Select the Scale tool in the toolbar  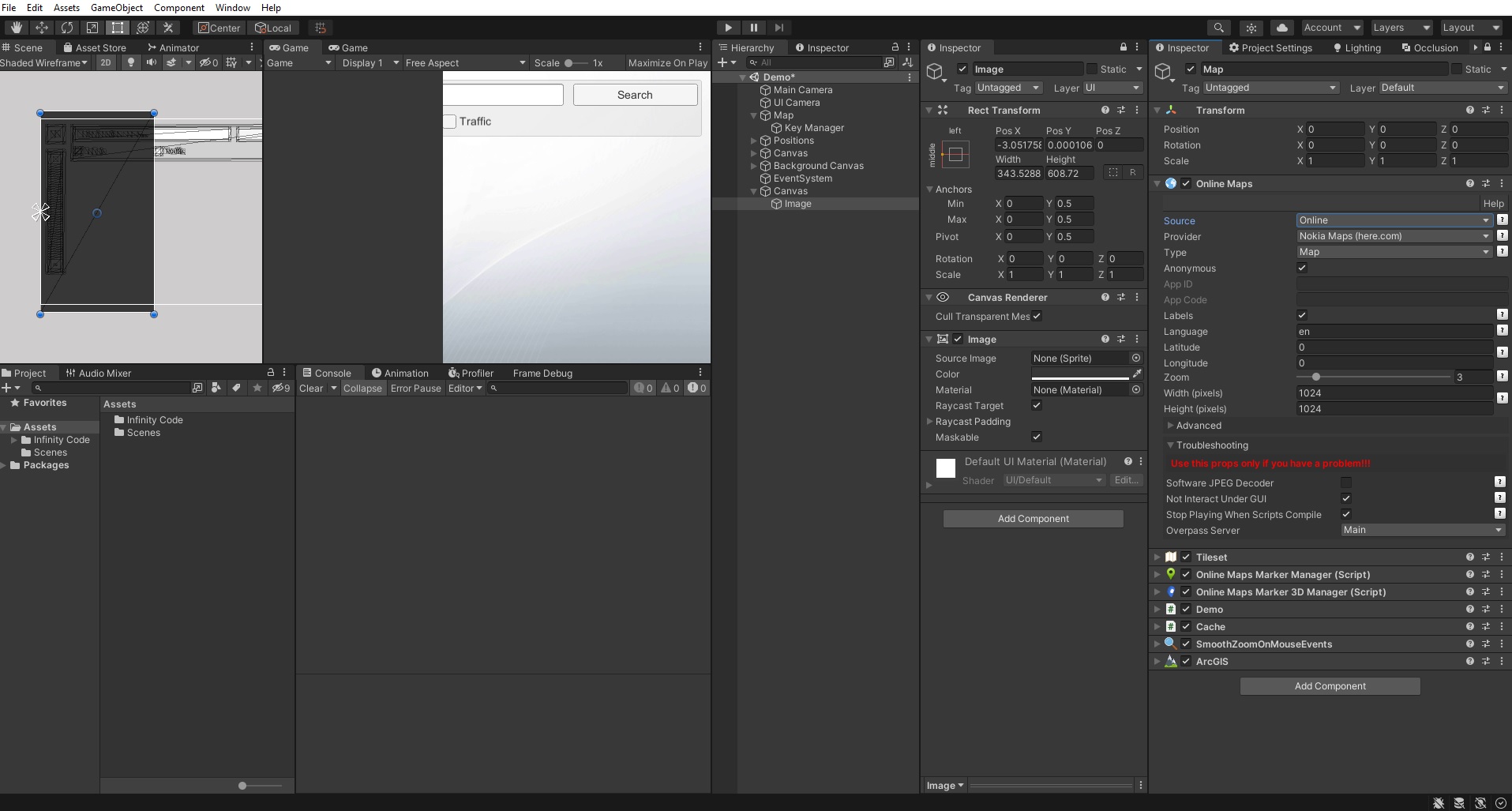click(92, 28)
